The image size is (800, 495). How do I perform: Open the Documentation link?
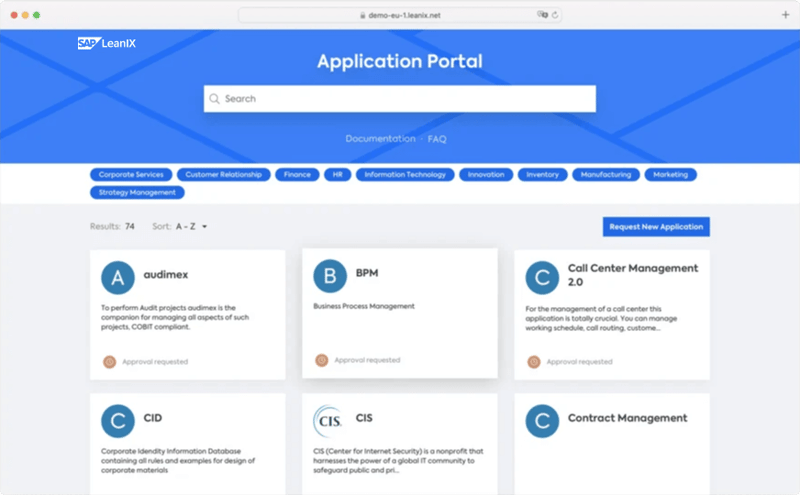379,139
